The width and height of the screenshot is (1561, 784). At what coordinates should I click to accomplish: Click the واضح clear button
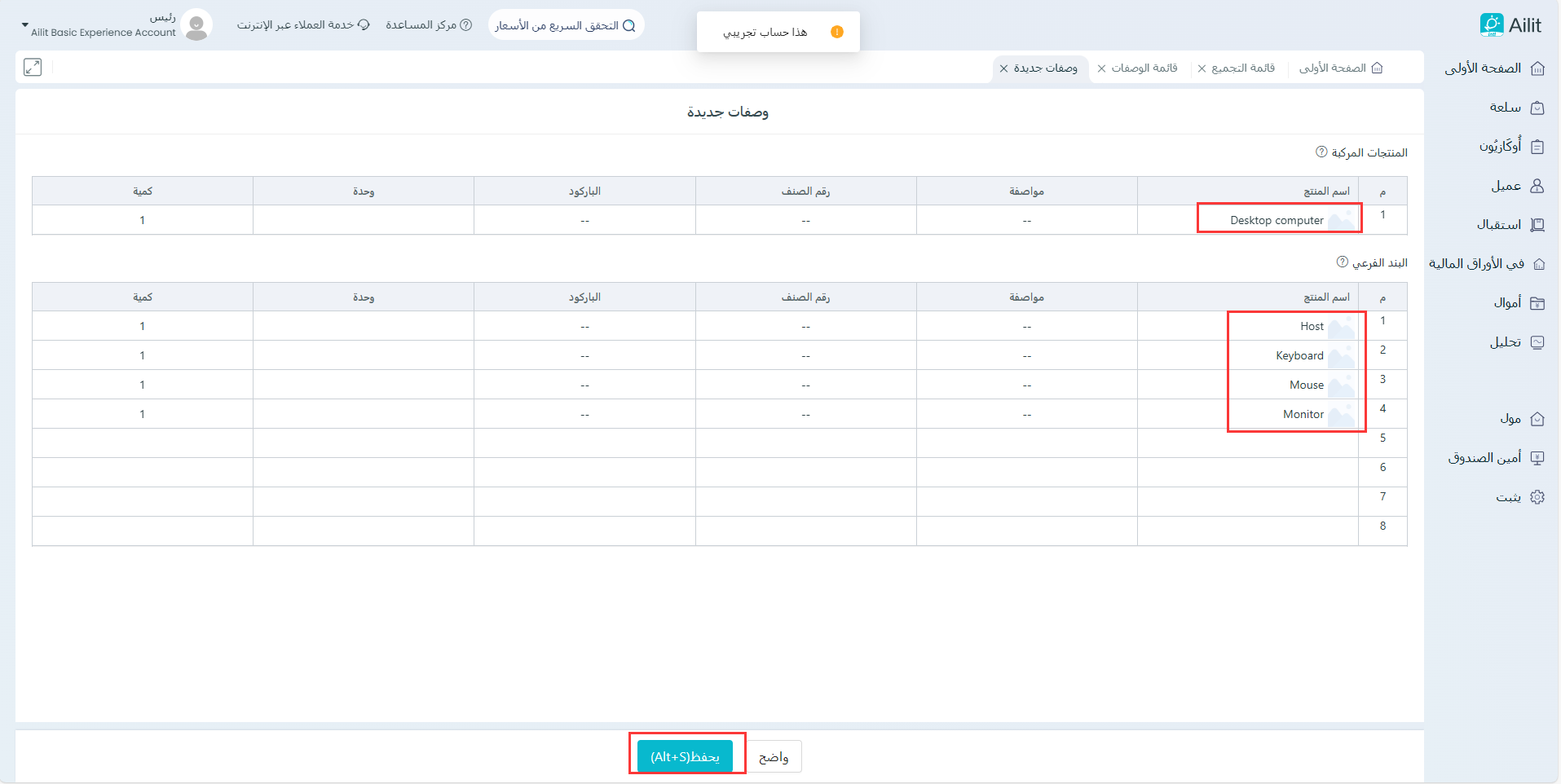click(774, 757)
